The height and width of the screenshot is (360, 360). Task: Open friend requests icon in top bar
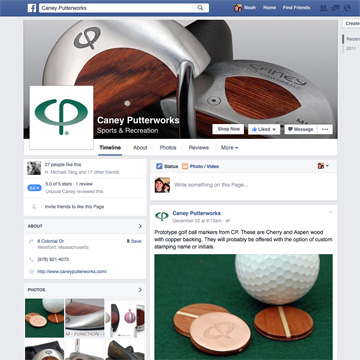click(x=323, y=8)
